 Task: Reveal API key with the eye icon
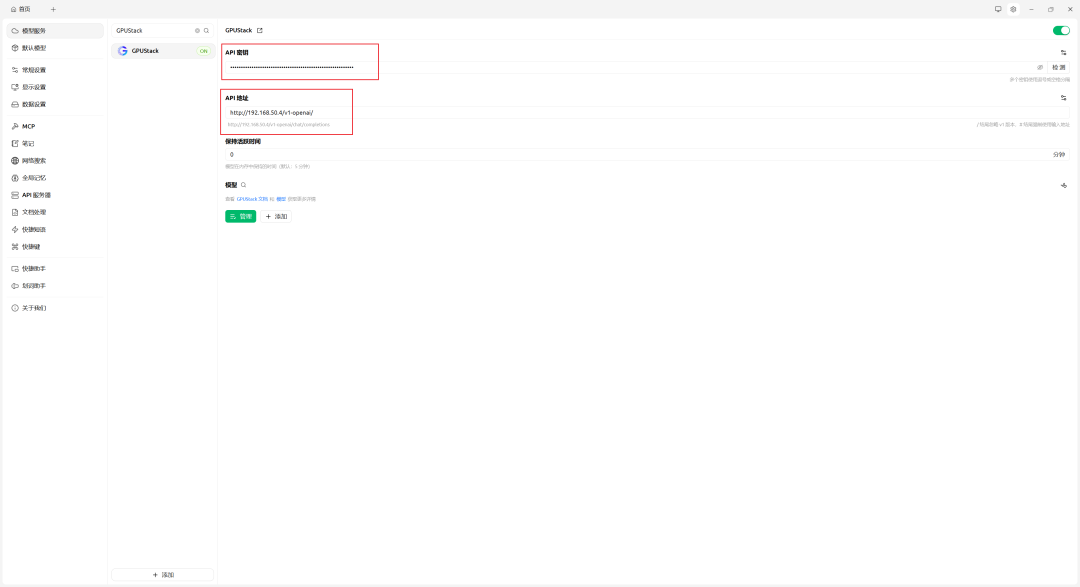1041,67
